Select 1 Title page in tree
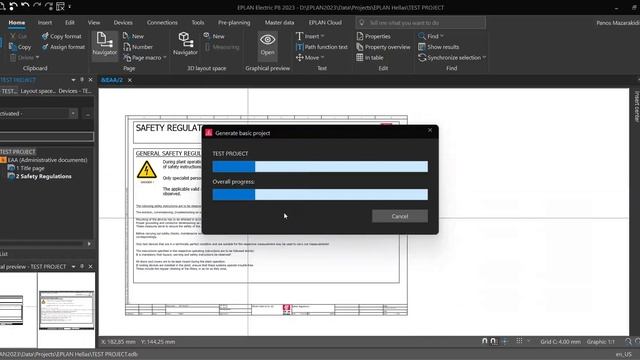This screenshot has width=640, height=360. 30,168
